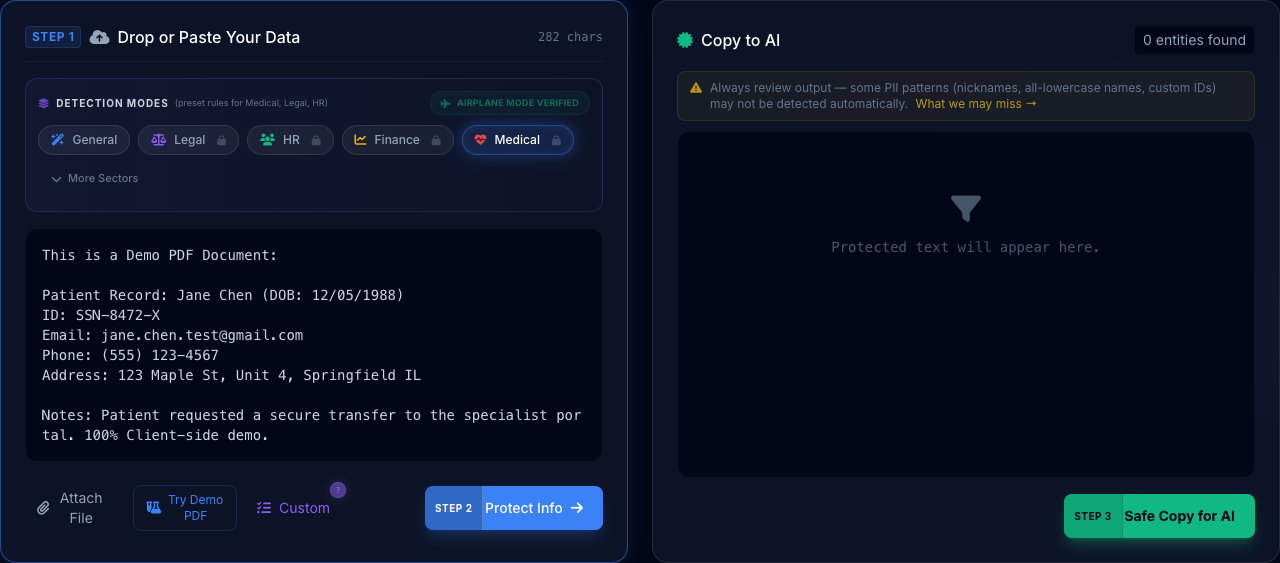
Task: Click the airplane icon in Airplane Mode badge
Action: 445,103
